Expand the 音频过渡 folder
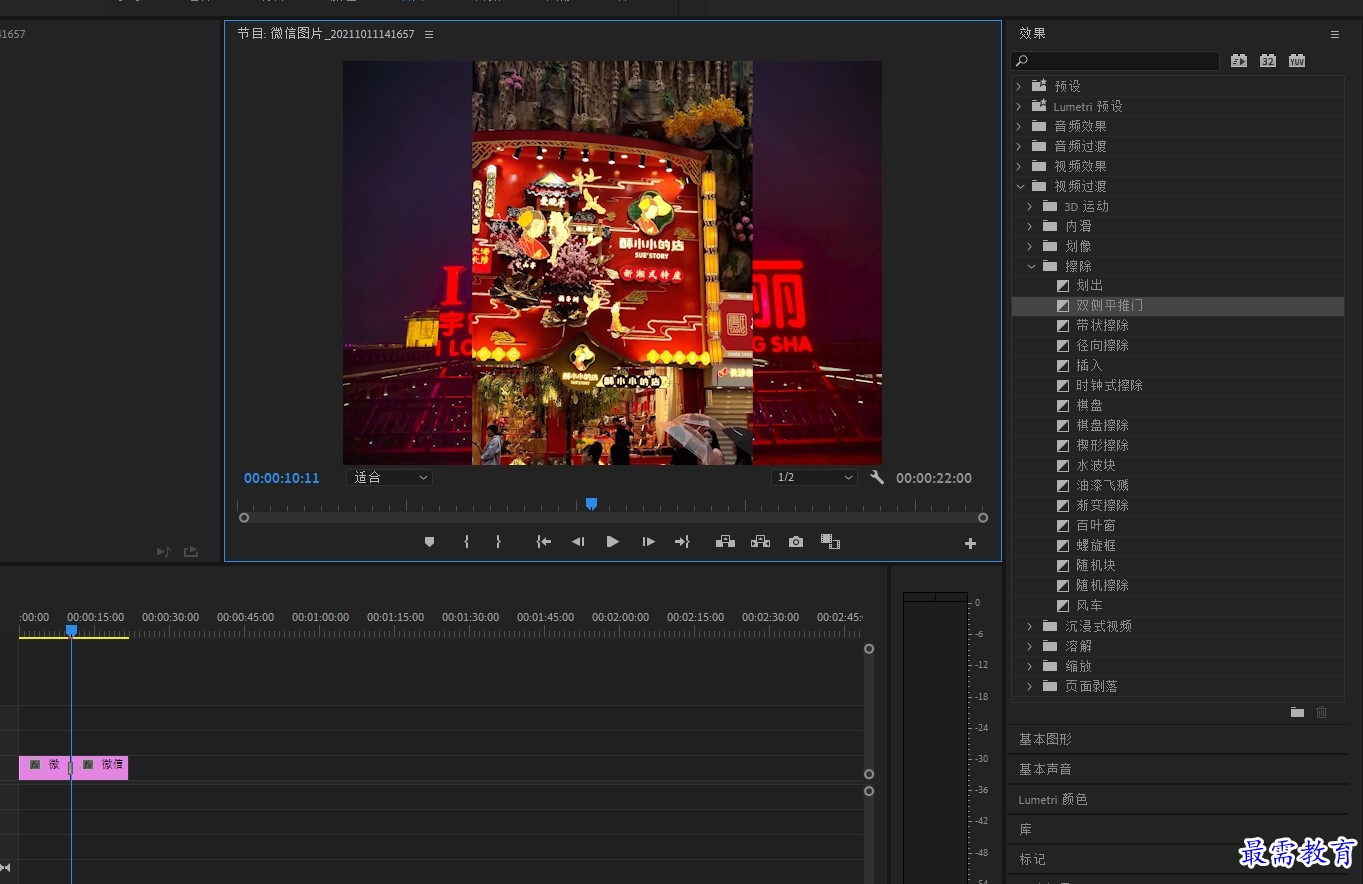The image size is (1363, 884). coord(1019,146)
